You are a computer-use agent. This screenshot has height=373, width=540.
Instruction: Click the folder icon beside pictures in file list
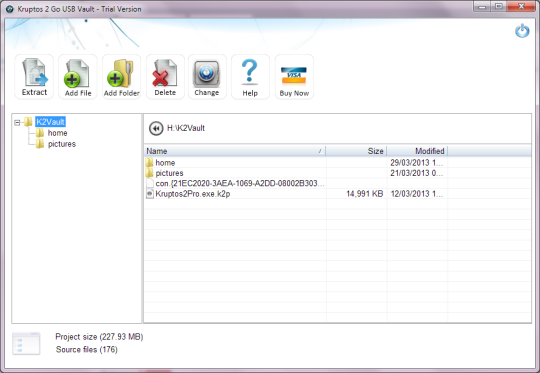pyautogui.click(x=149, y=173)
